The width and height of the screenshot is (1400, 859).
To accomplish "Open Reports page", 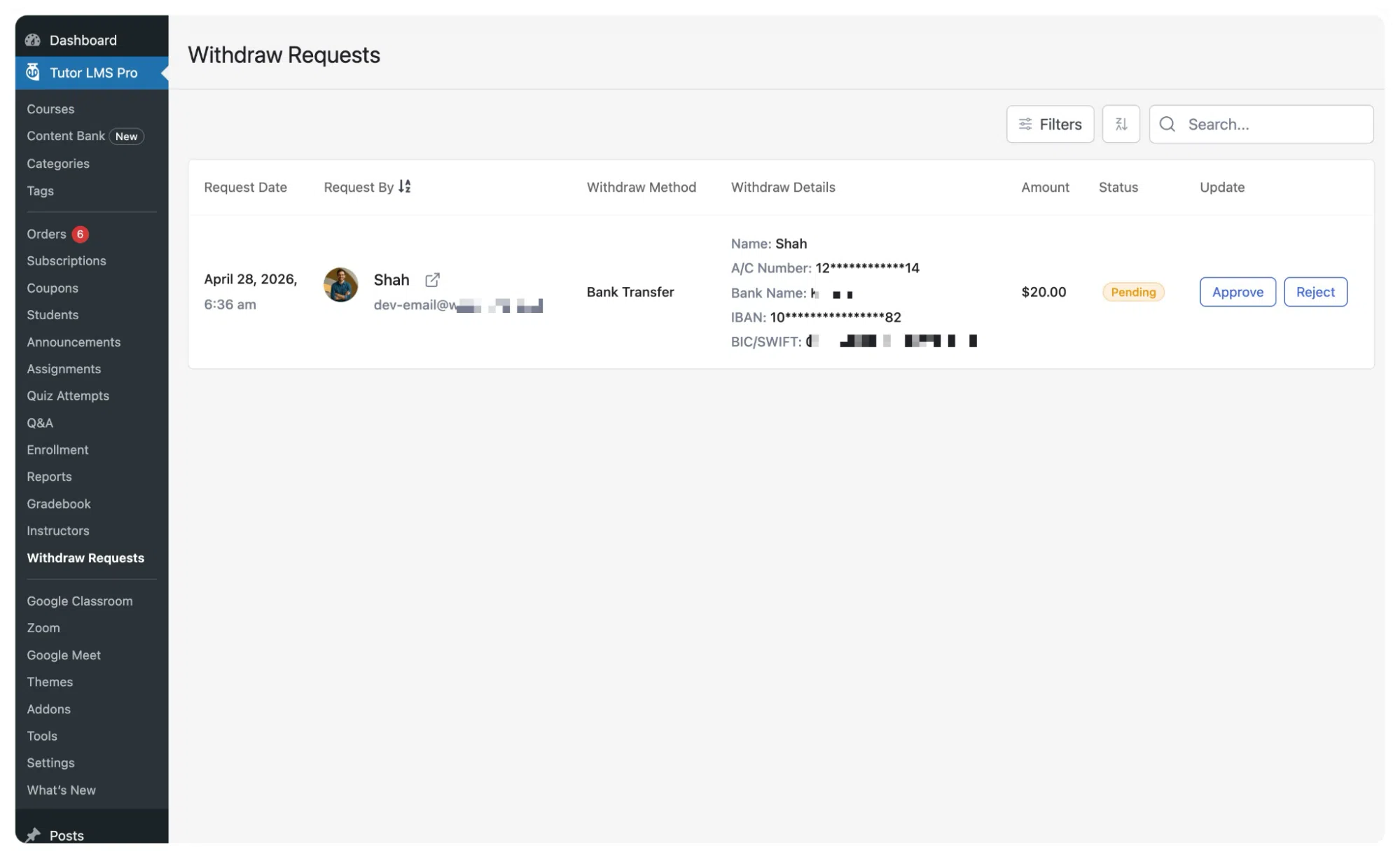I will point(49,476).
